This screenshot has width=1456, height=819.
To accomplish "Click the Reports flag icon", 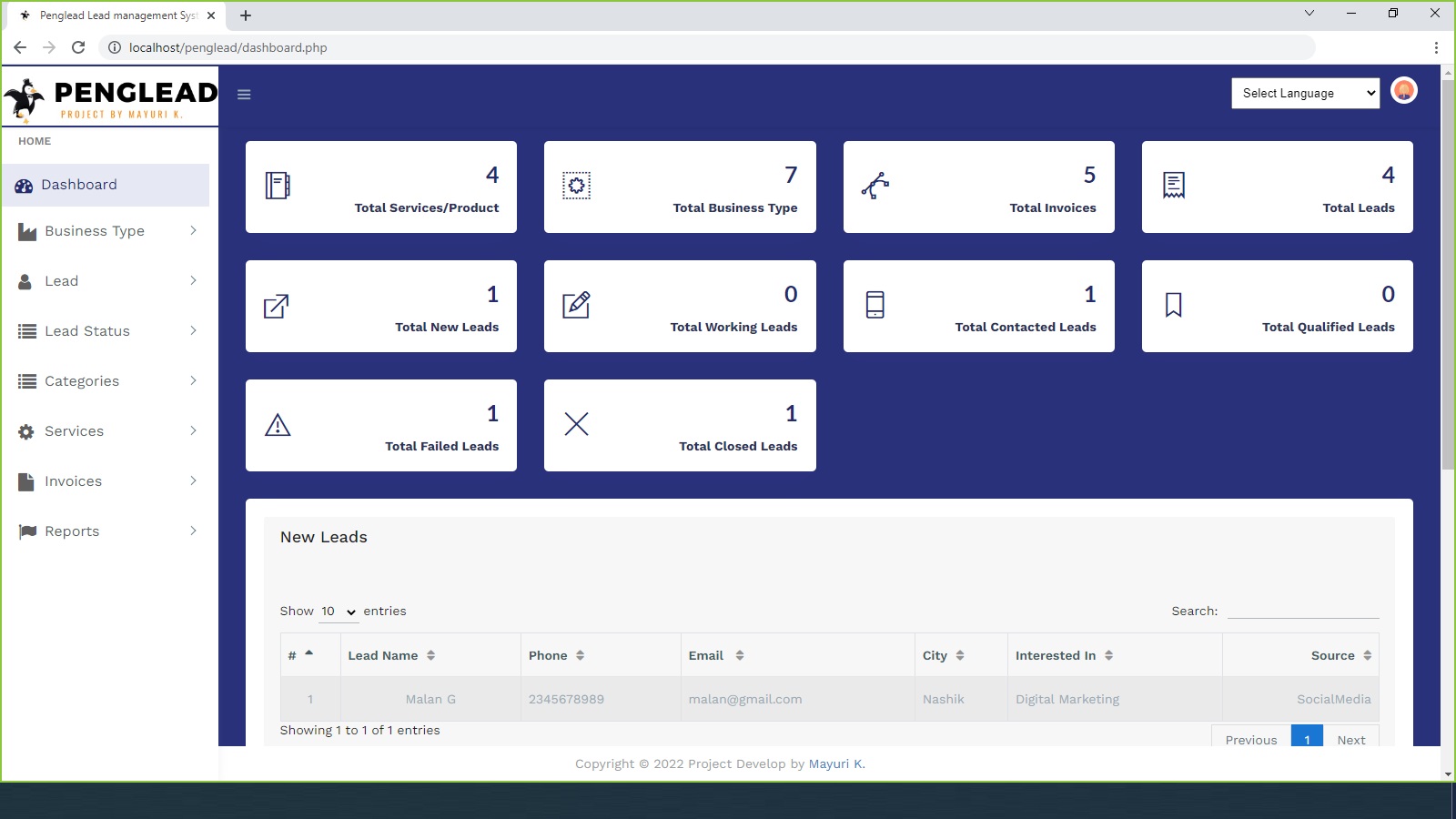I will (x=28, y=531).
